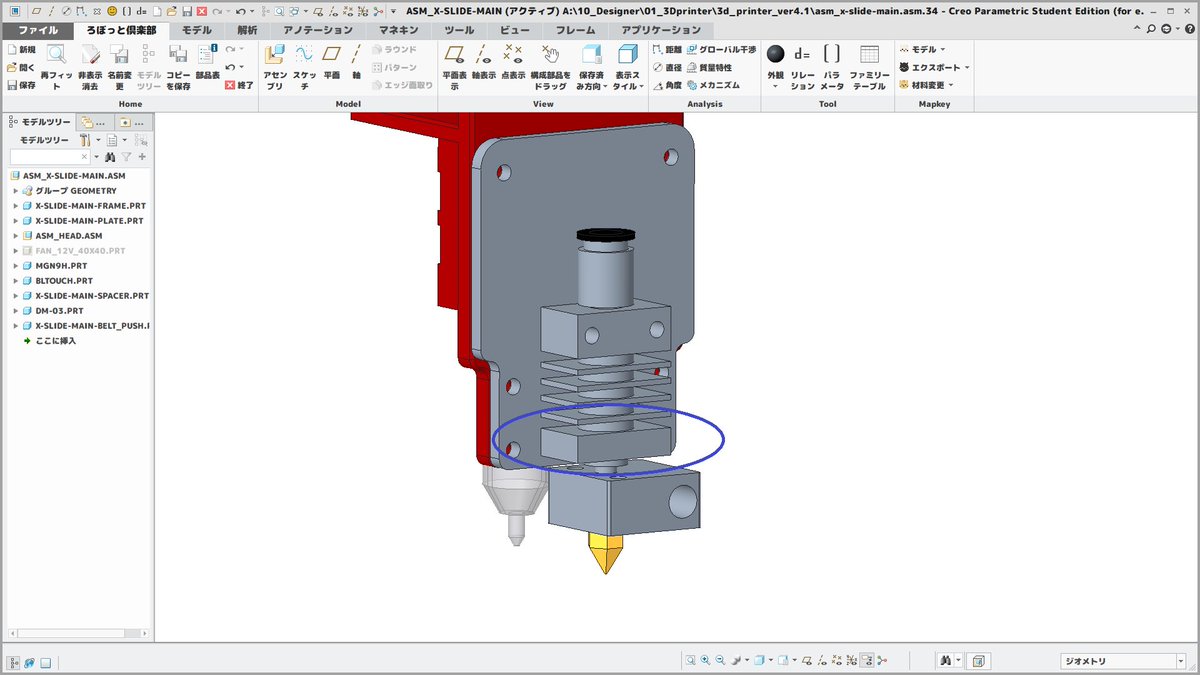The width and height of the screenshot is (1200, 675).
Task: Expand the MGN9H.PRT tree node
Action: pyautogui.click(x=15, y=266)
